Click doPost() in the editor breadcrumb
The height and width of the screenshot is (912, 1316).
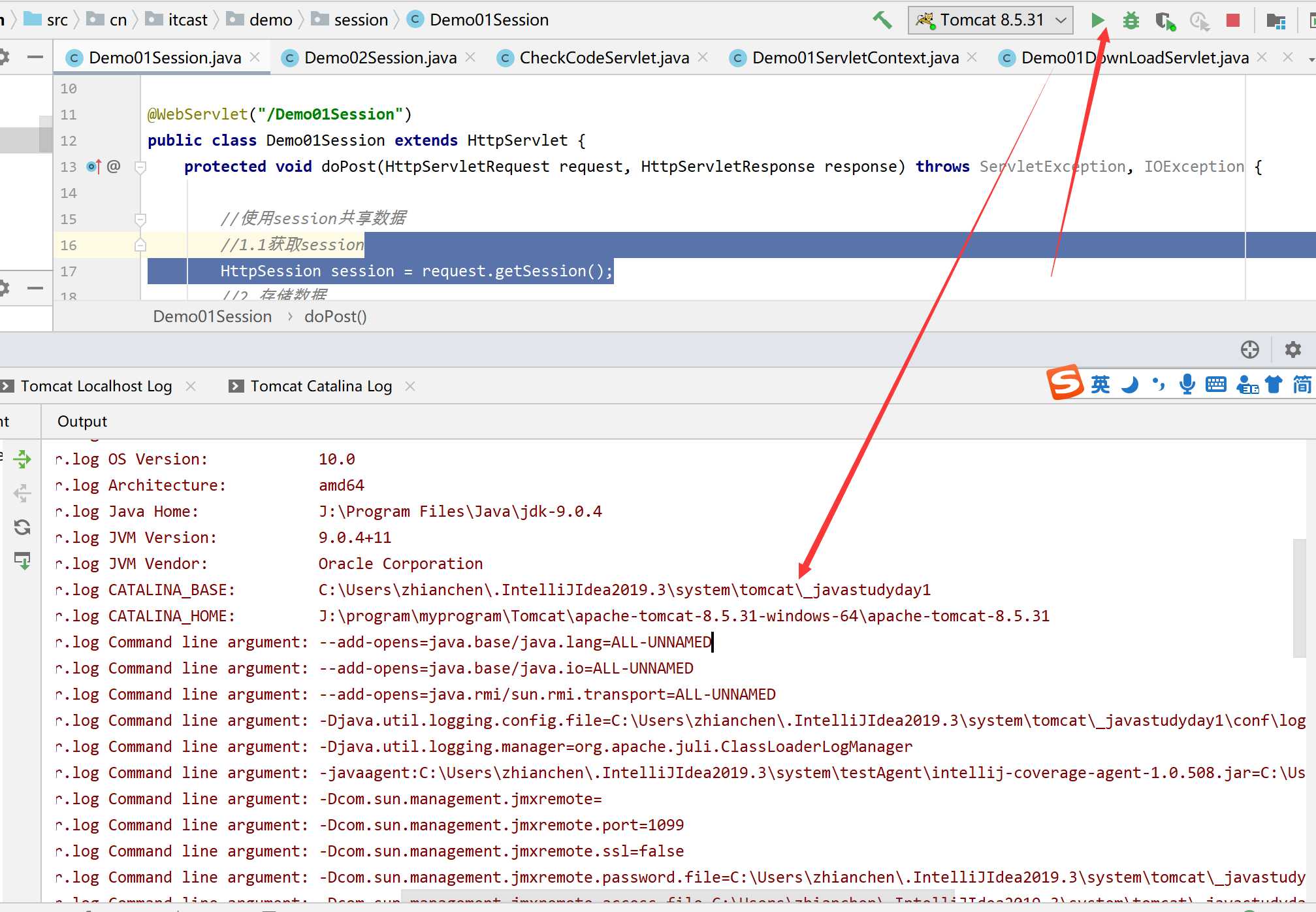pyautogui.click(x=336, y=317)
